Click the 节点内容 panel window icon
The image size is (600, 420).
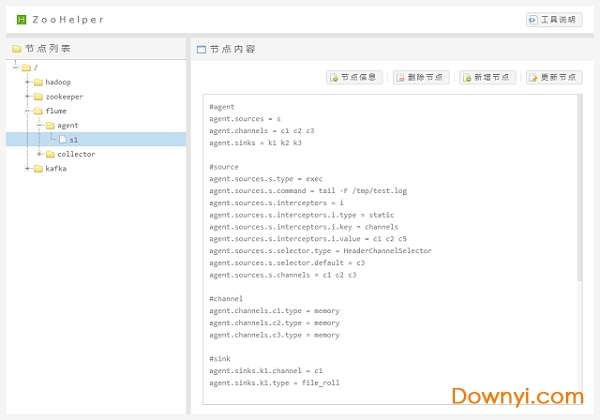coord(201,49)
